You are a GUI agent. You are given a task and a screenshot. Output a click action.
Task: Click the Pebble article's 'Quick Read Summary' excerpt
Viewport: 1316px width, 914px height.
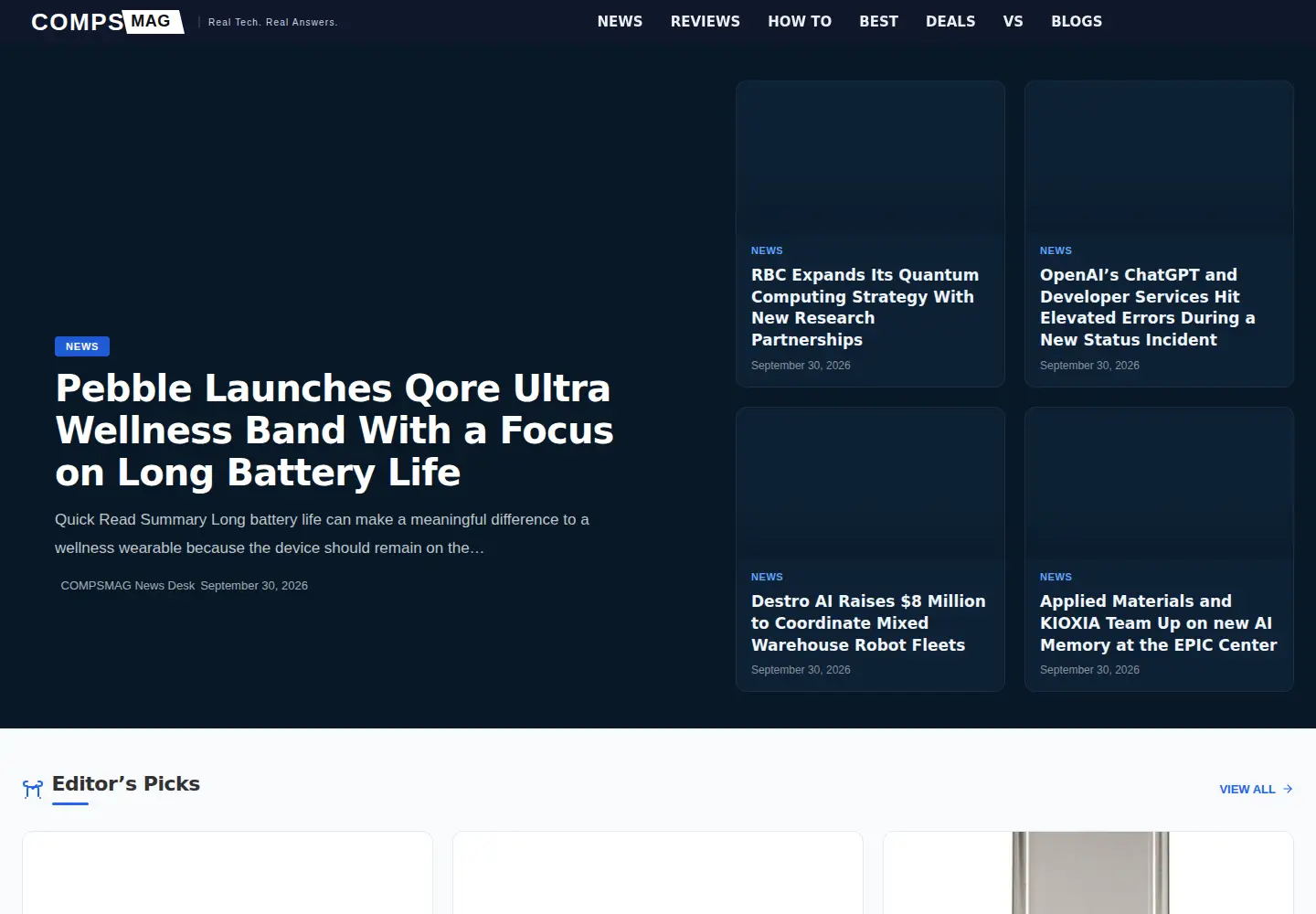[322, 534]
